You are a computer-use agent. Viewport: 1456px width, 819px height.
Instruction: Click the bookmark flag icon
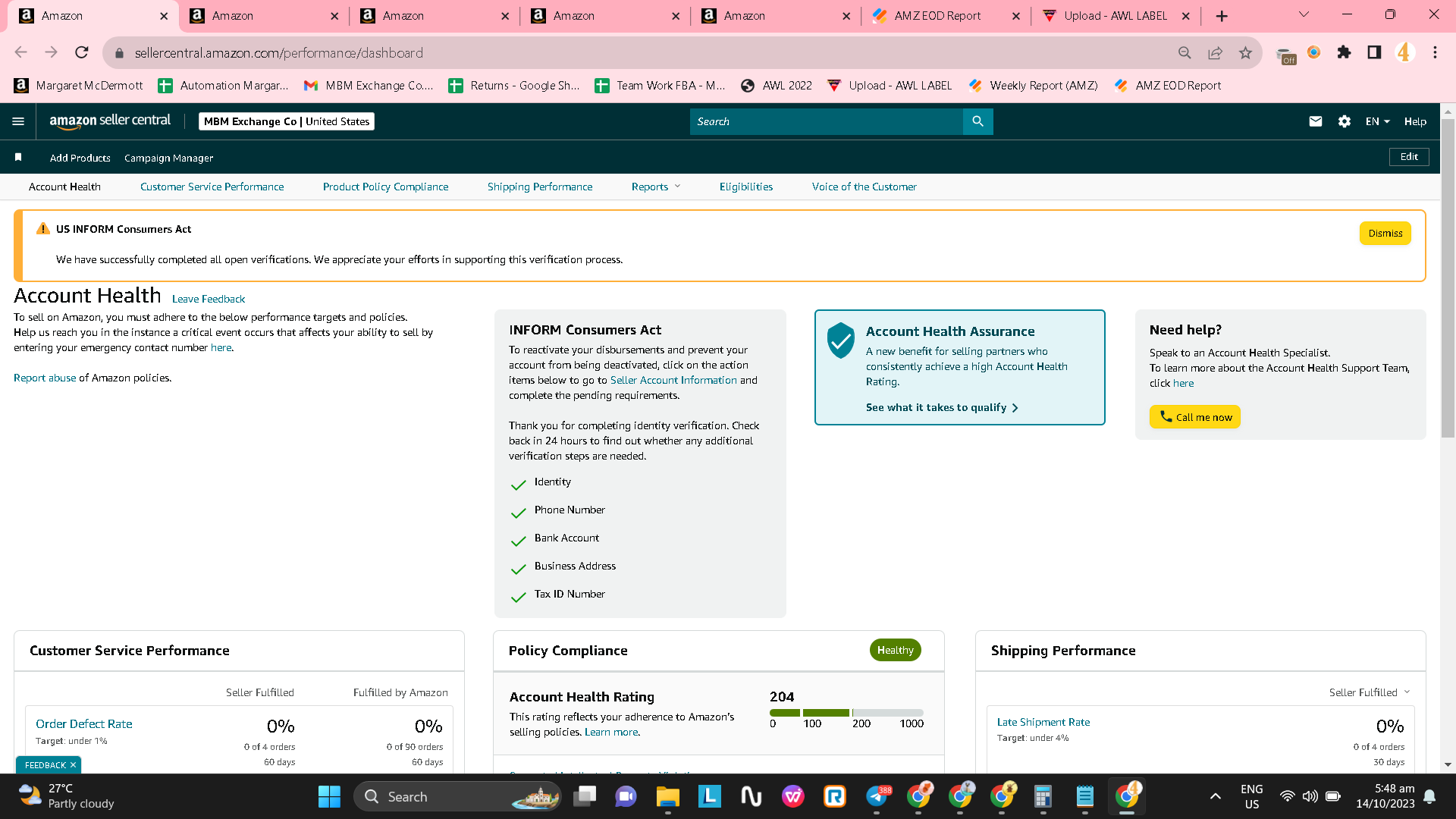[18, 157]
